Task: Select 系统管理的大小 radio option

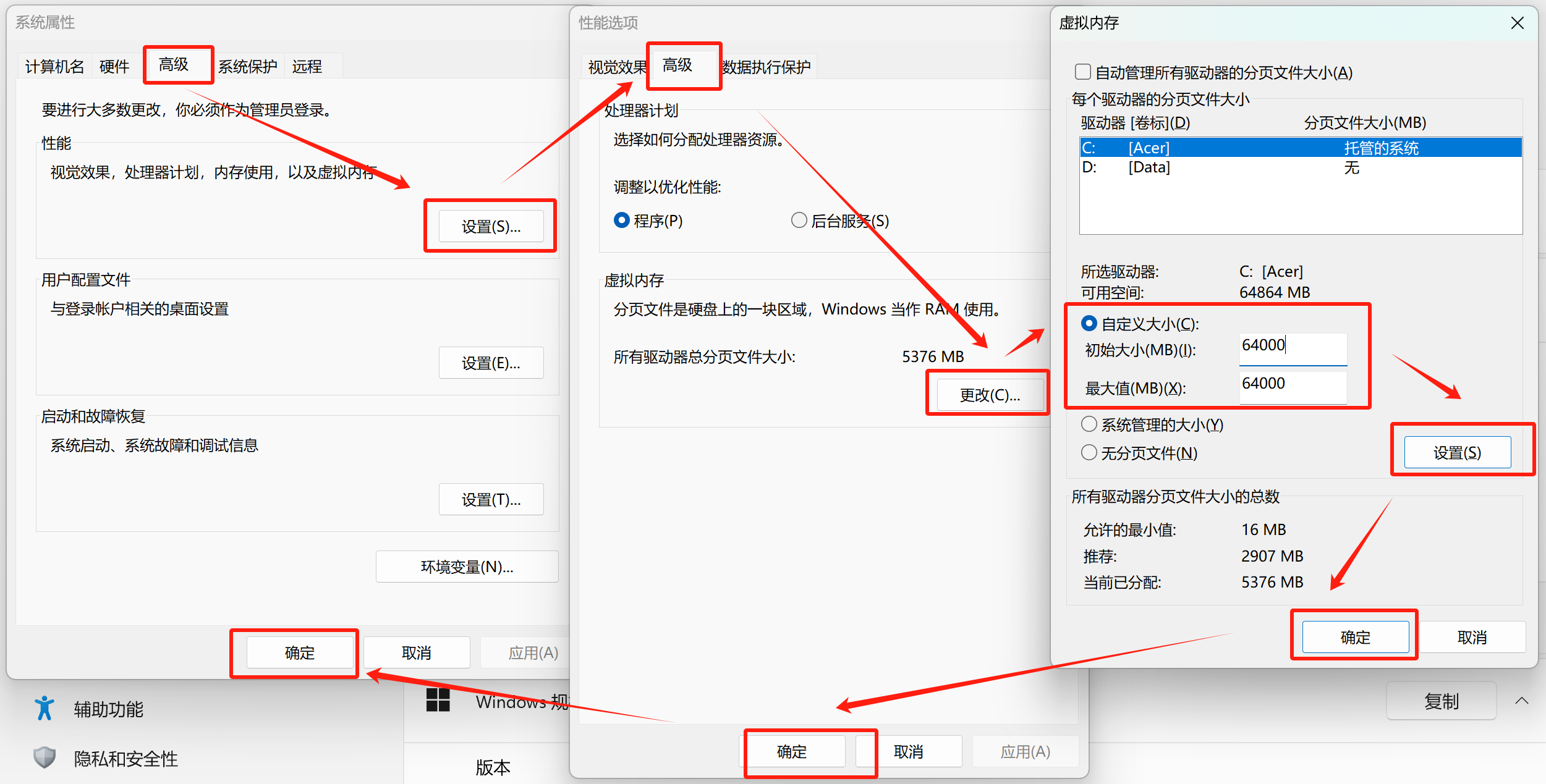Action: [x=1089, y=424]
